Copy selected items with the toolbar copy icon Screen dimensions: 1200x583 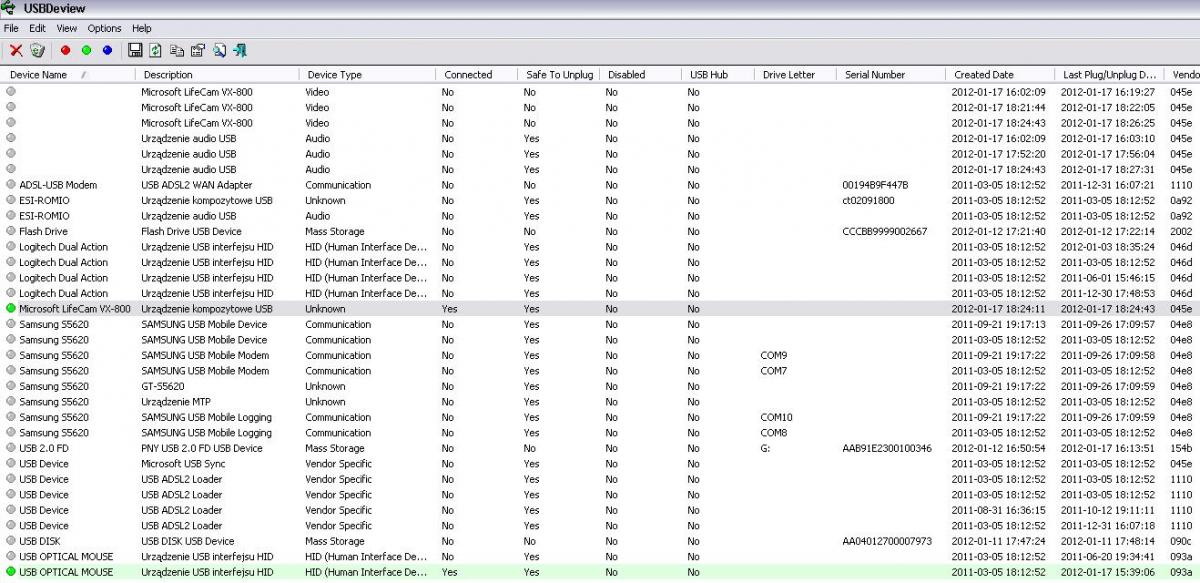(x=177, y=50)
